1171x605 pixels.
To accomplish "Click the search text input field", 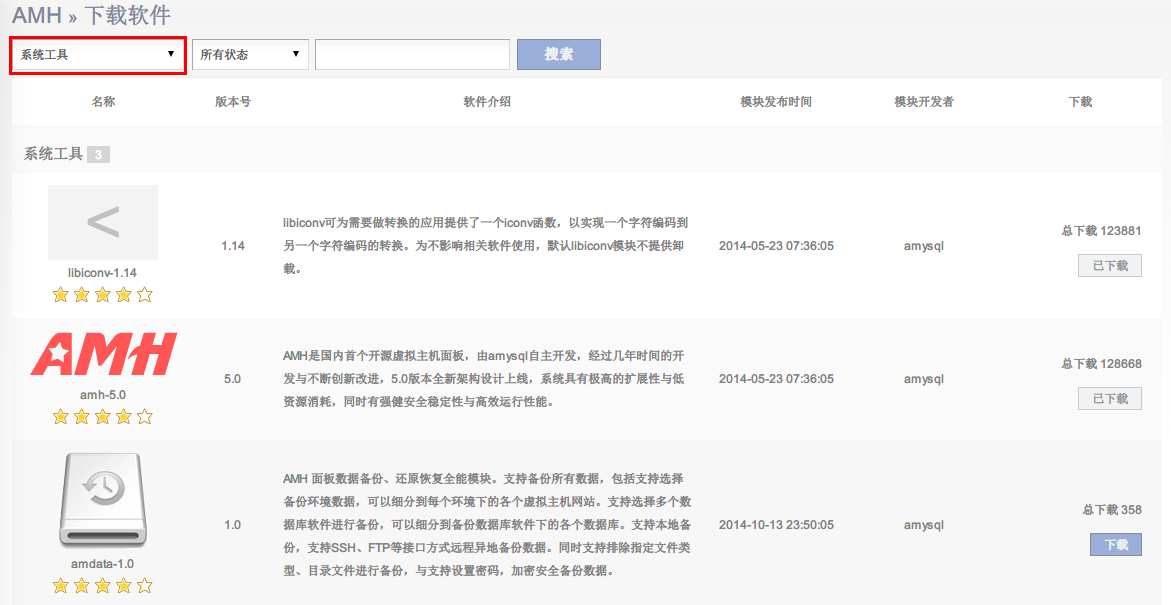I will coord(412,55).
